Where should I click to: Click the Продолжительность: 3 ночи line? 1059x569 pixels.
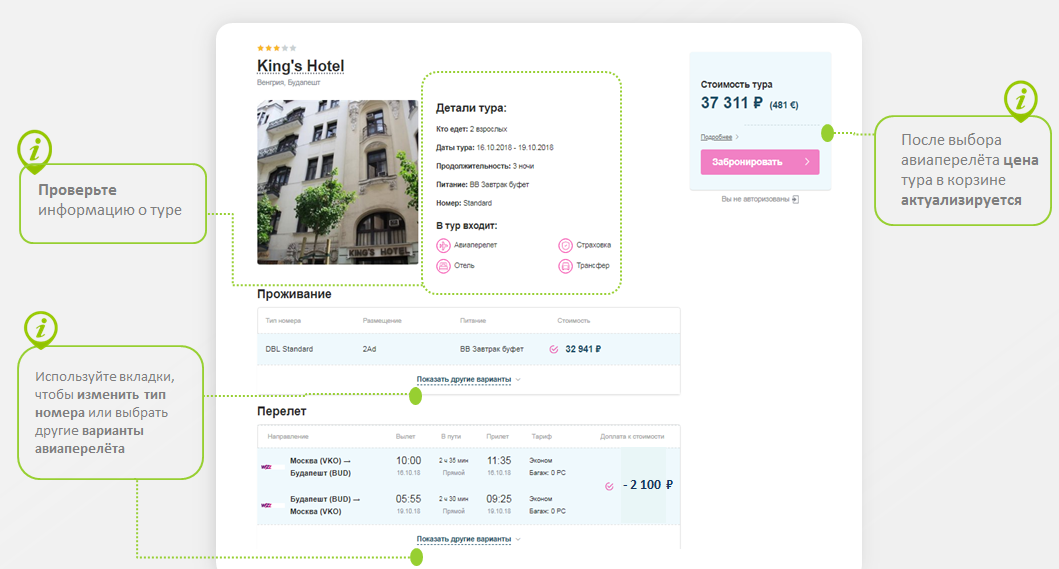pyautogui.click(x=485, y=166)
